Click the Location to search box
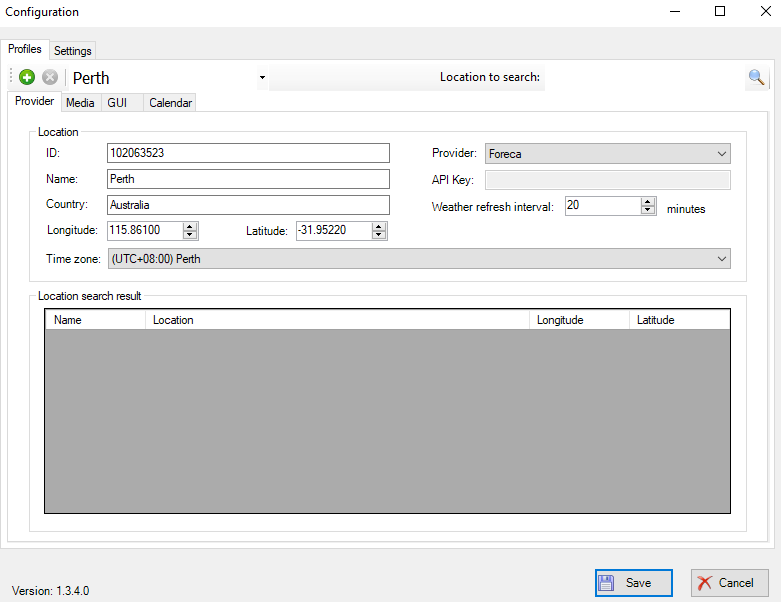Screen dimensions: 781x602 click(646, 77)
